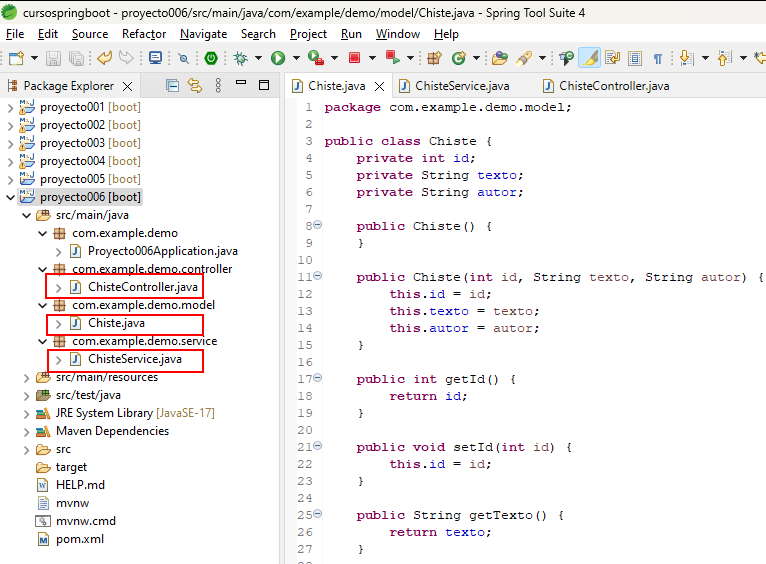Open the Navigate menu
The width and height of the screenshot is (766, 564).
(x=204, y=34)
